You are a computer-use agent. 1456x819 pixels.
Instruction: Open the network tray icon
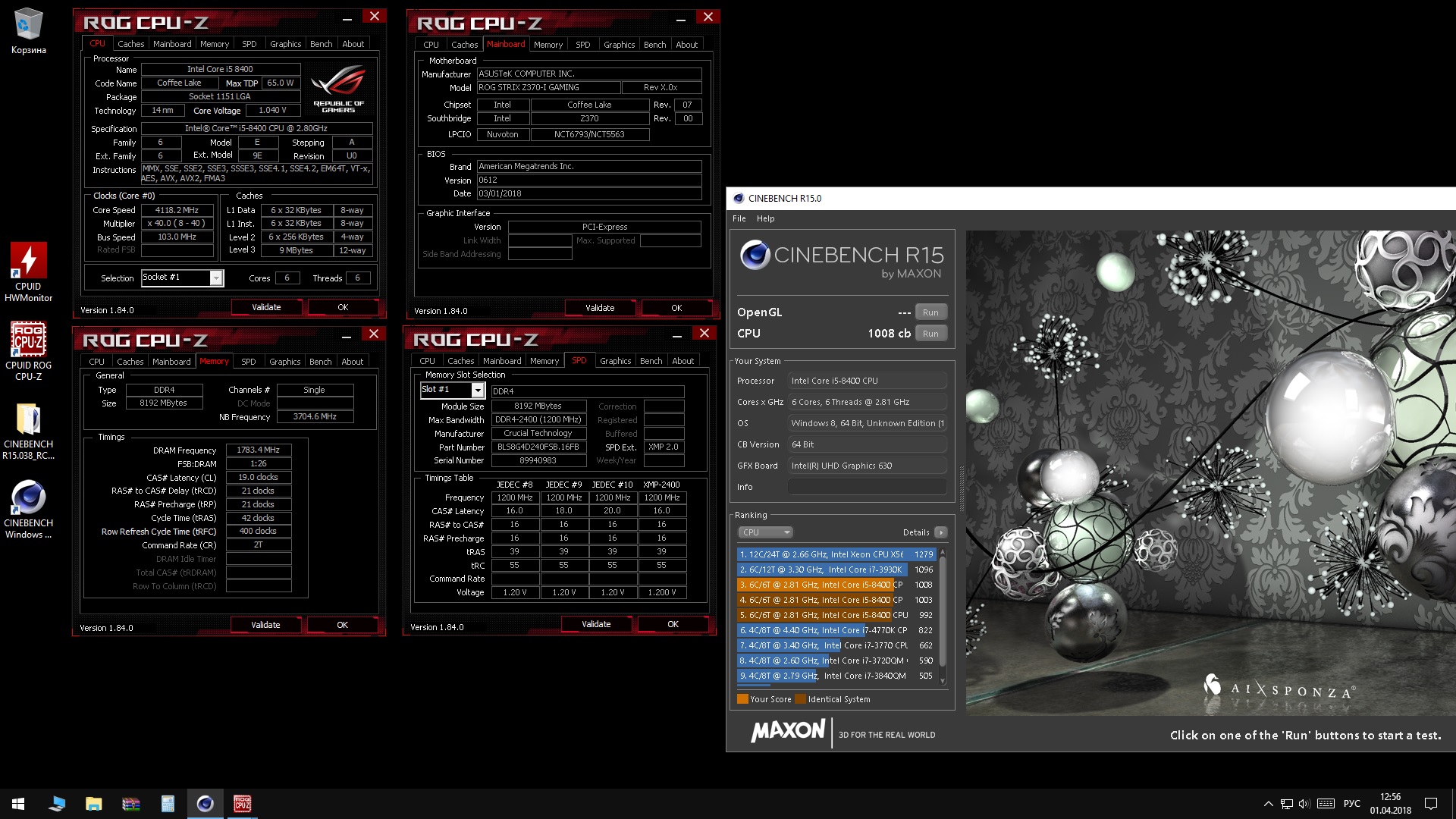click(1286, 804)
